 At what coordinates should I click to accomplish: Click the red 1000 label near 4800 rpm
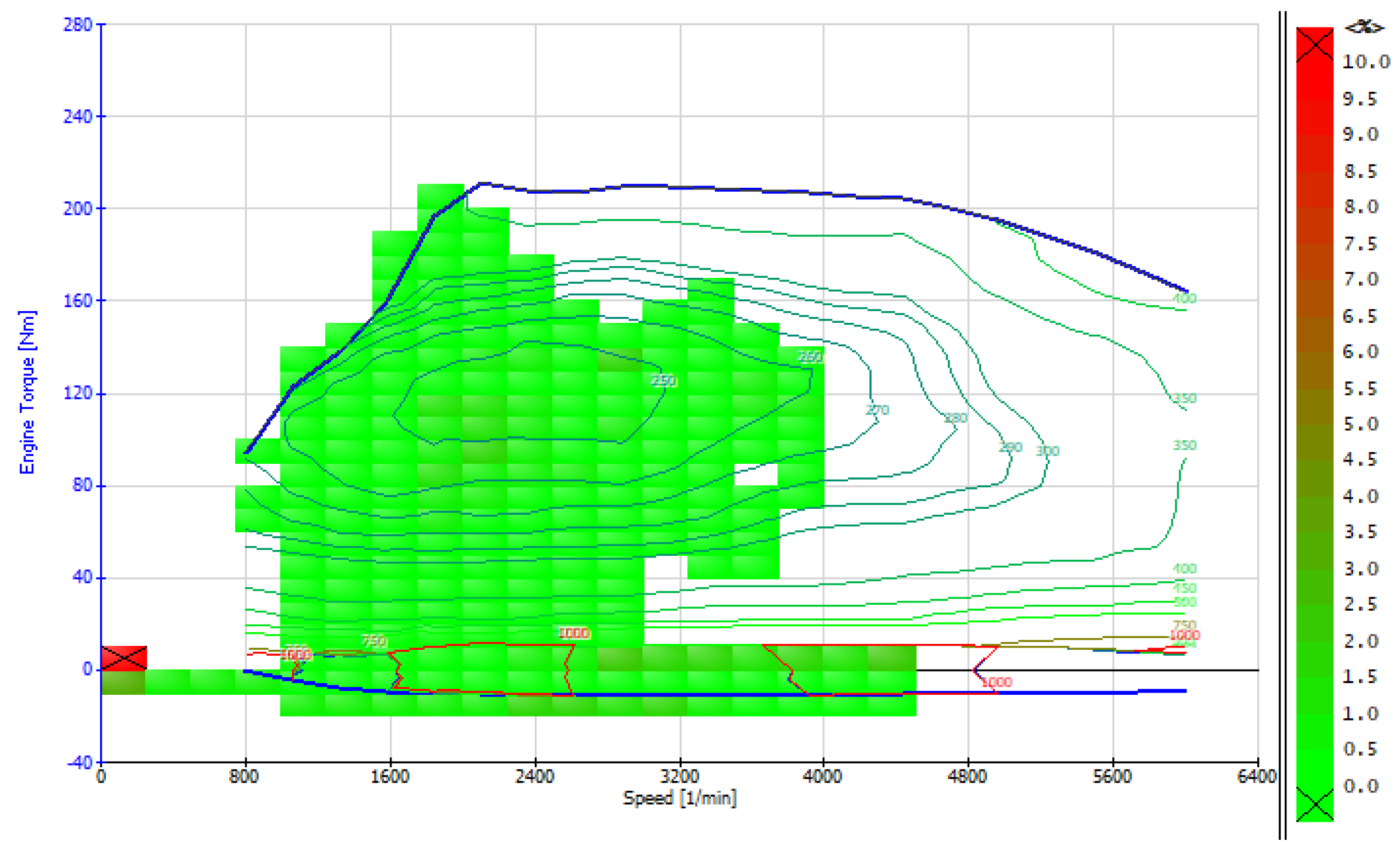(996, 682)
